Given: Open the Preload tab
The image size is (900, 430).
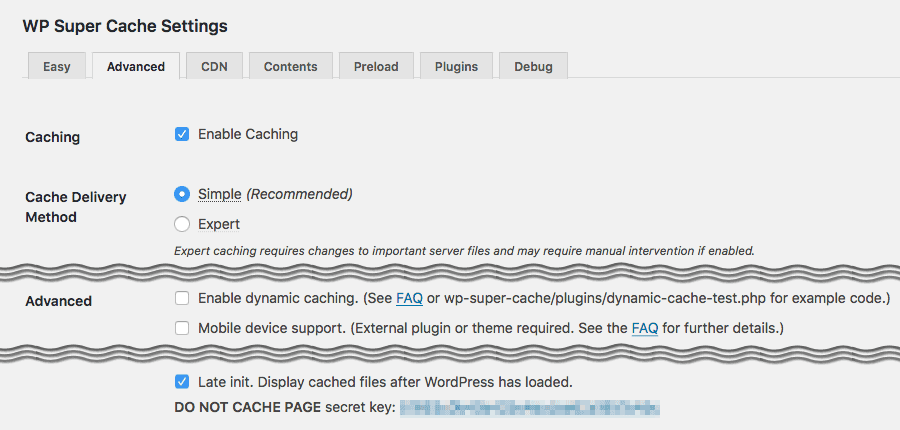Looking at the screenshot, I should (376, 66).
